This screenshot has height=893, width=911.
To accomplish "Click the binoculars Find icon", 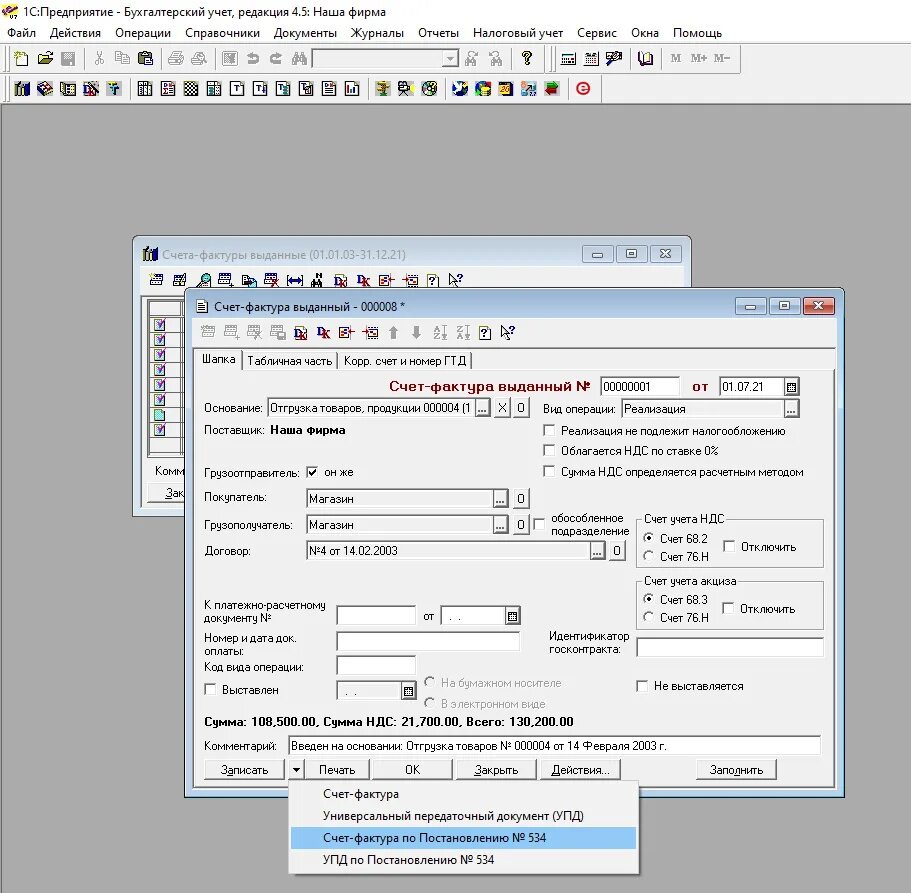I will pyautogui.click(x=299, y=58).
